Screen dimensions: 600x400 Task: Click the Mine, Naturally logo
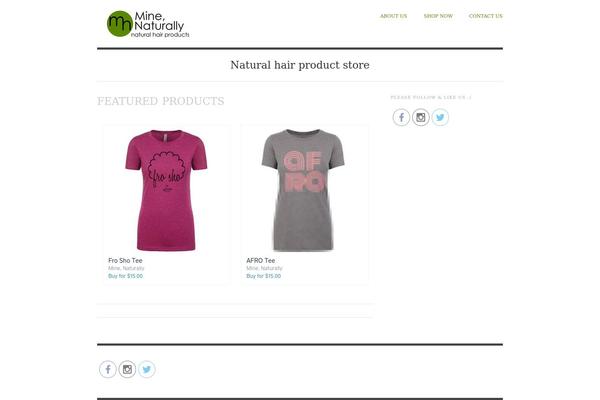click(148, 24)
